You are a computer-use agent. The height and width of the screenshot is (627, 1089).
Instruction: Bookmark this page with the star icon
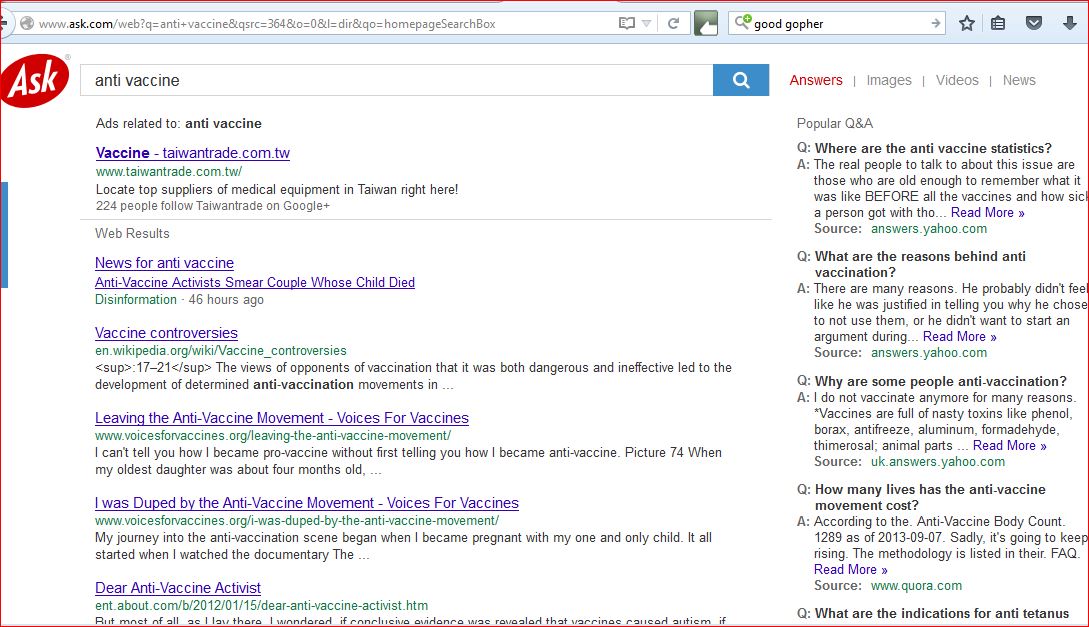966,24
